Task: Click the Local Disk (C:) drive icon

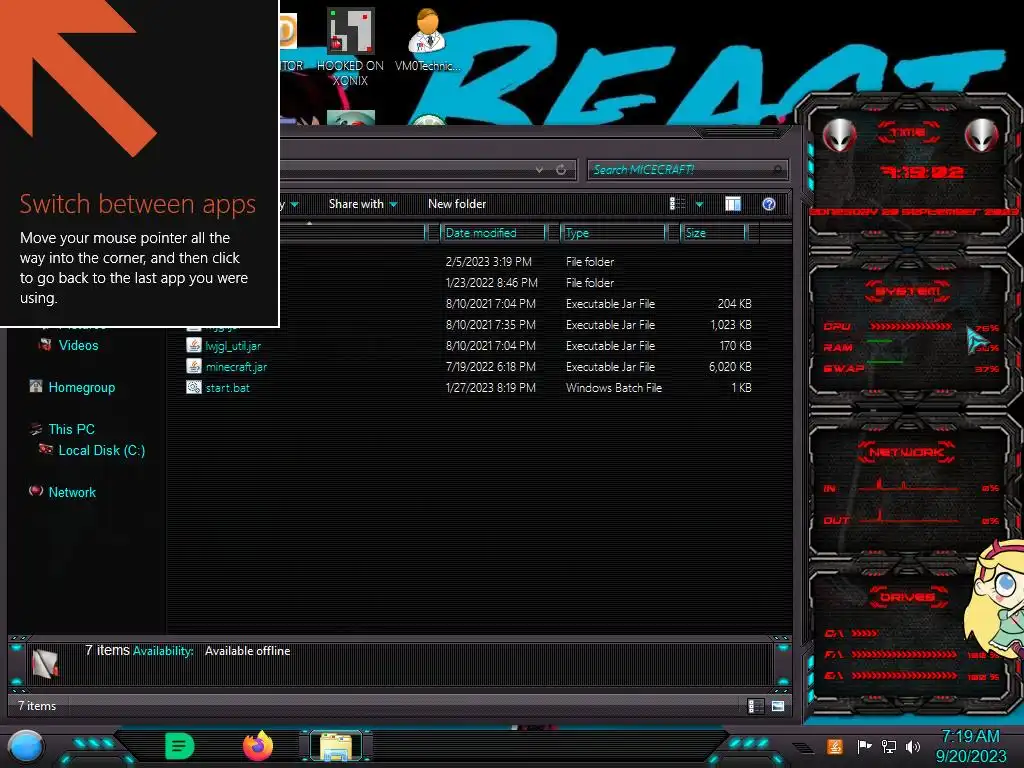Action: pyautogui.click(x=45, y=449)
